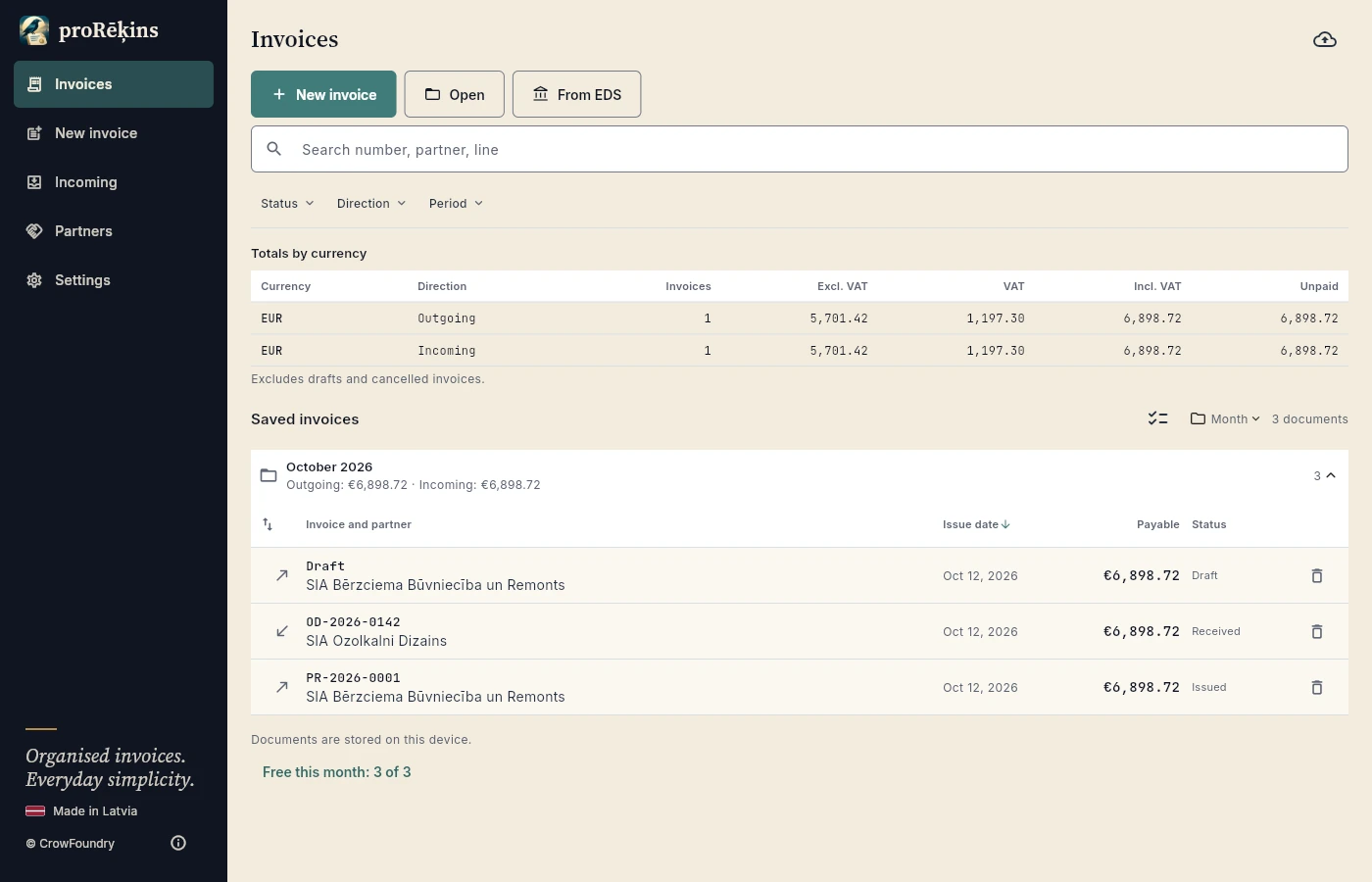Sort by Issue date column
Image resolution: width=1372 pixels, height=882 pixels.
tap(976, 524)
